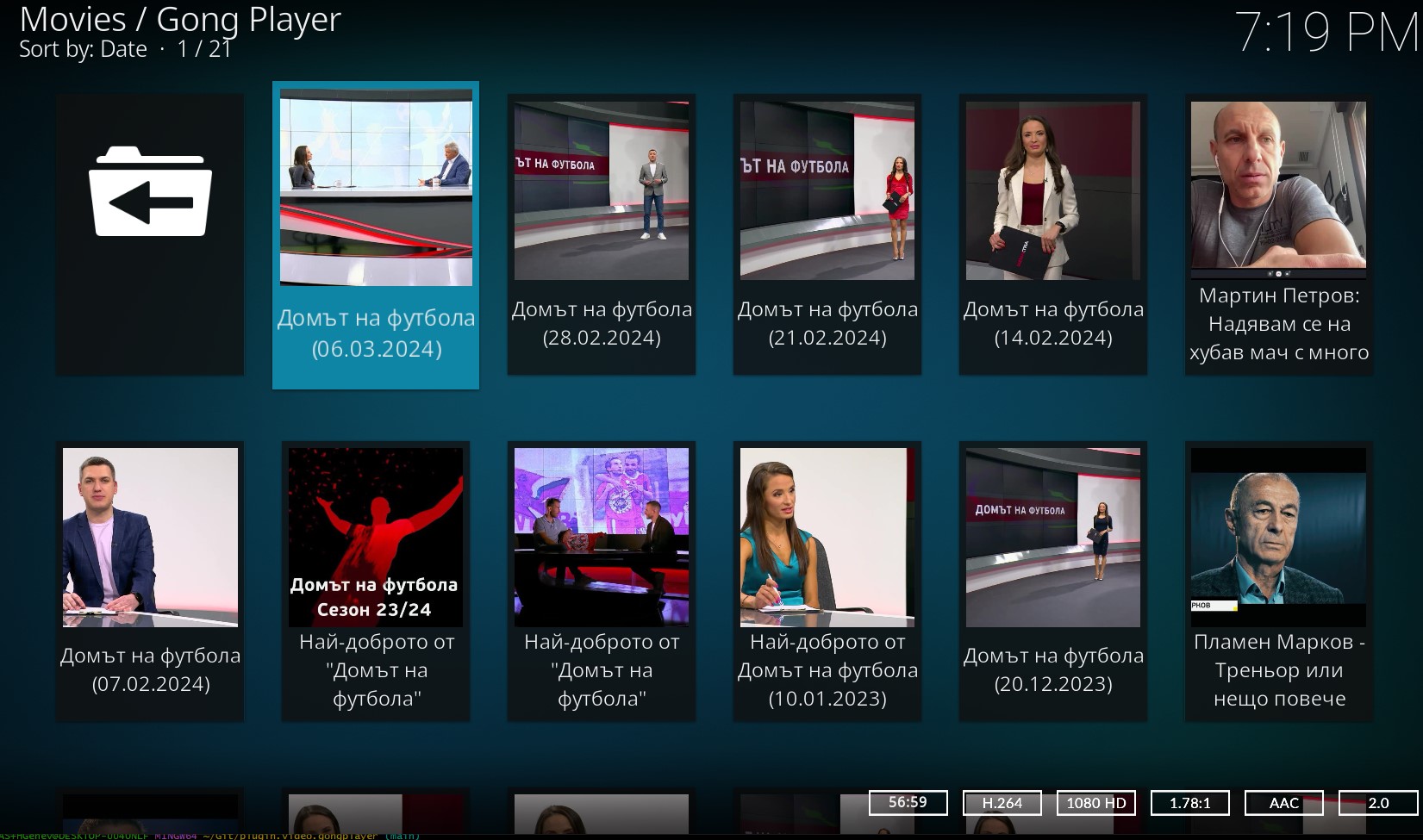Screen dimensions: 1423x840
Task: Click the title Домът на футбола (21.02.2024)
Action: point(827,323)
